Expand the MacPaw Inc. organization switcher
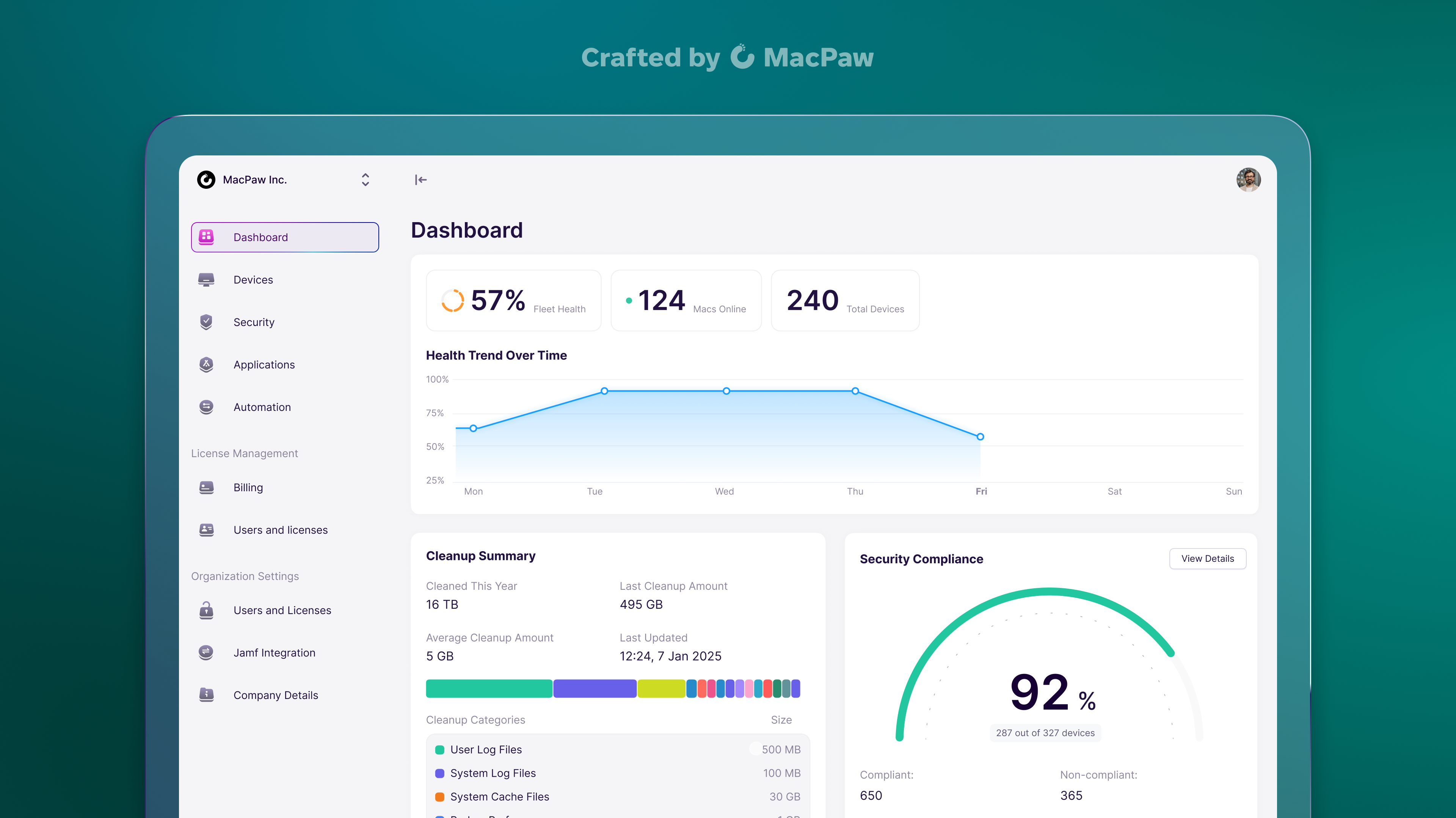 tap(365, 180)
